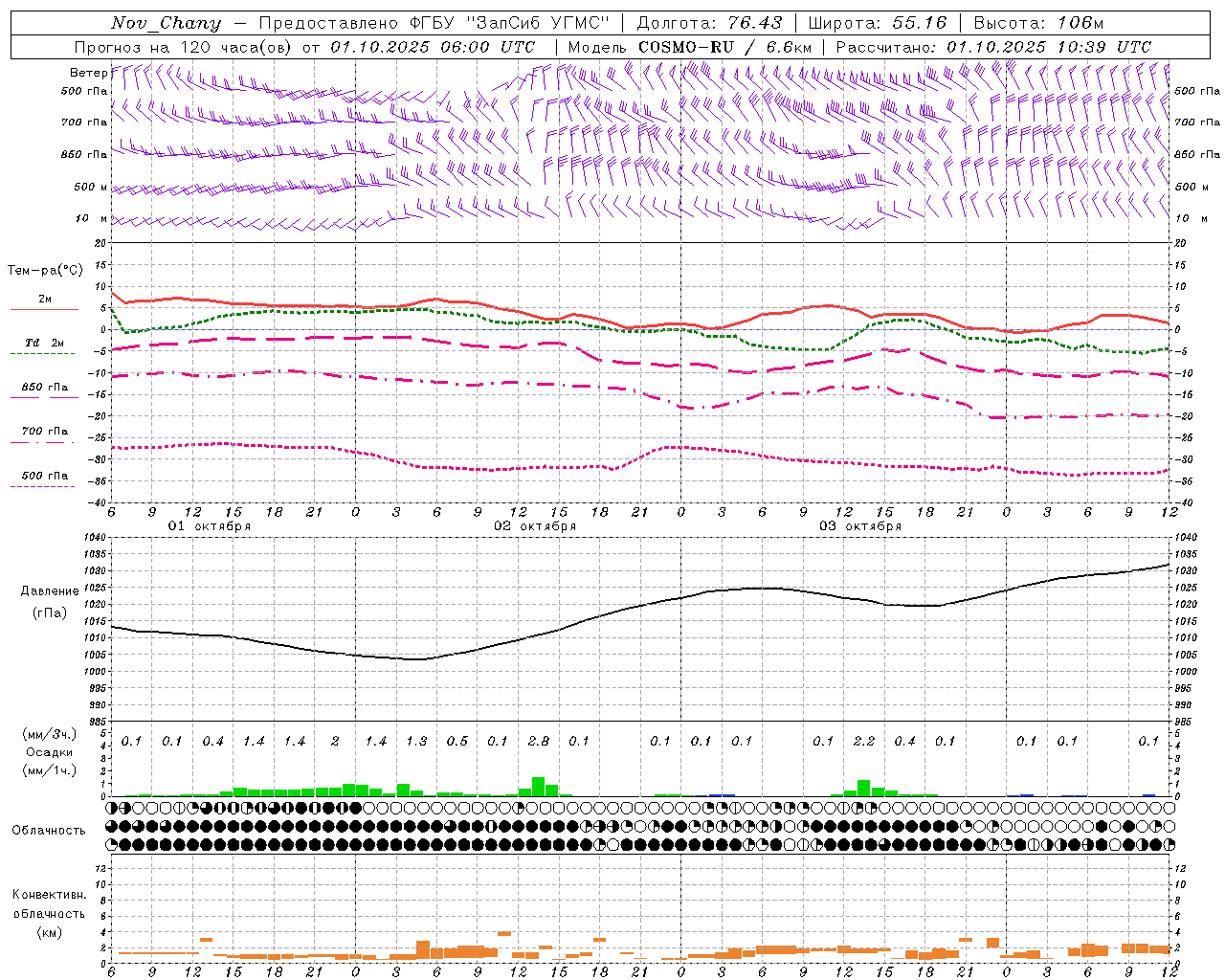The height and width of the screenshot is (980, 1225).
Task: Click the Осадки panel label
Action: point(49,752)
